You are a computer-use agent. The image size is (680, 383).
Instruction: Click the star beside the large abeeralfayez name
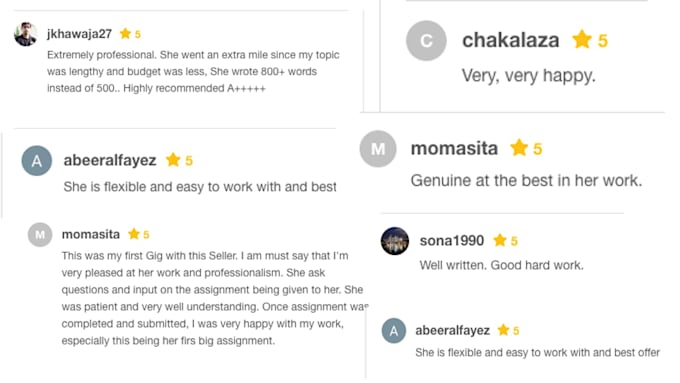pyautogui.click(x=173, y=160)
